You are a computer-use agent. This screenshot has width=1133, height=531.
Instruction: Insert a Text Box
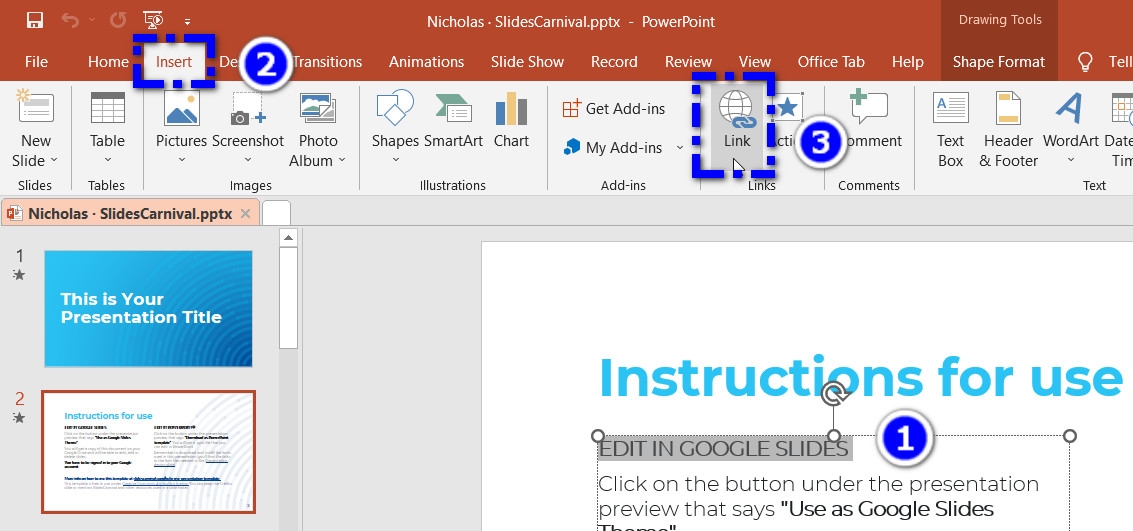[950, 130]
